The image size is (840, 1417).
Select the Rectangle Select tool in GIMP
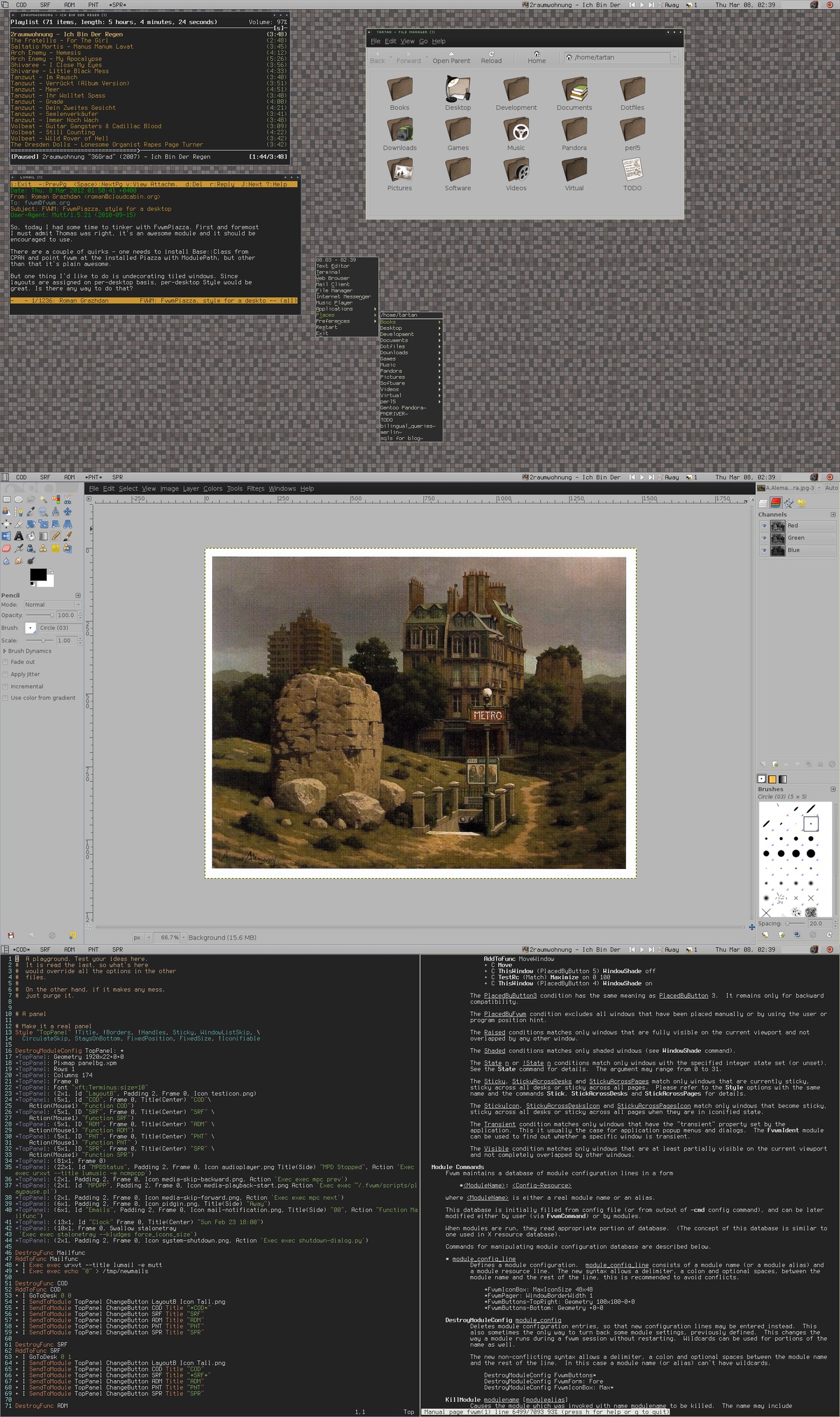tap(6, 499)
